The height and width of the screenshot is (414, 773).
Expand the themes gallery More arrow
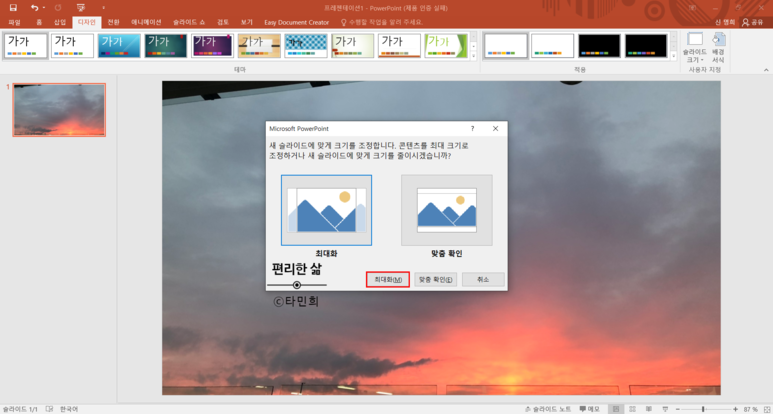tap(474, 56)
